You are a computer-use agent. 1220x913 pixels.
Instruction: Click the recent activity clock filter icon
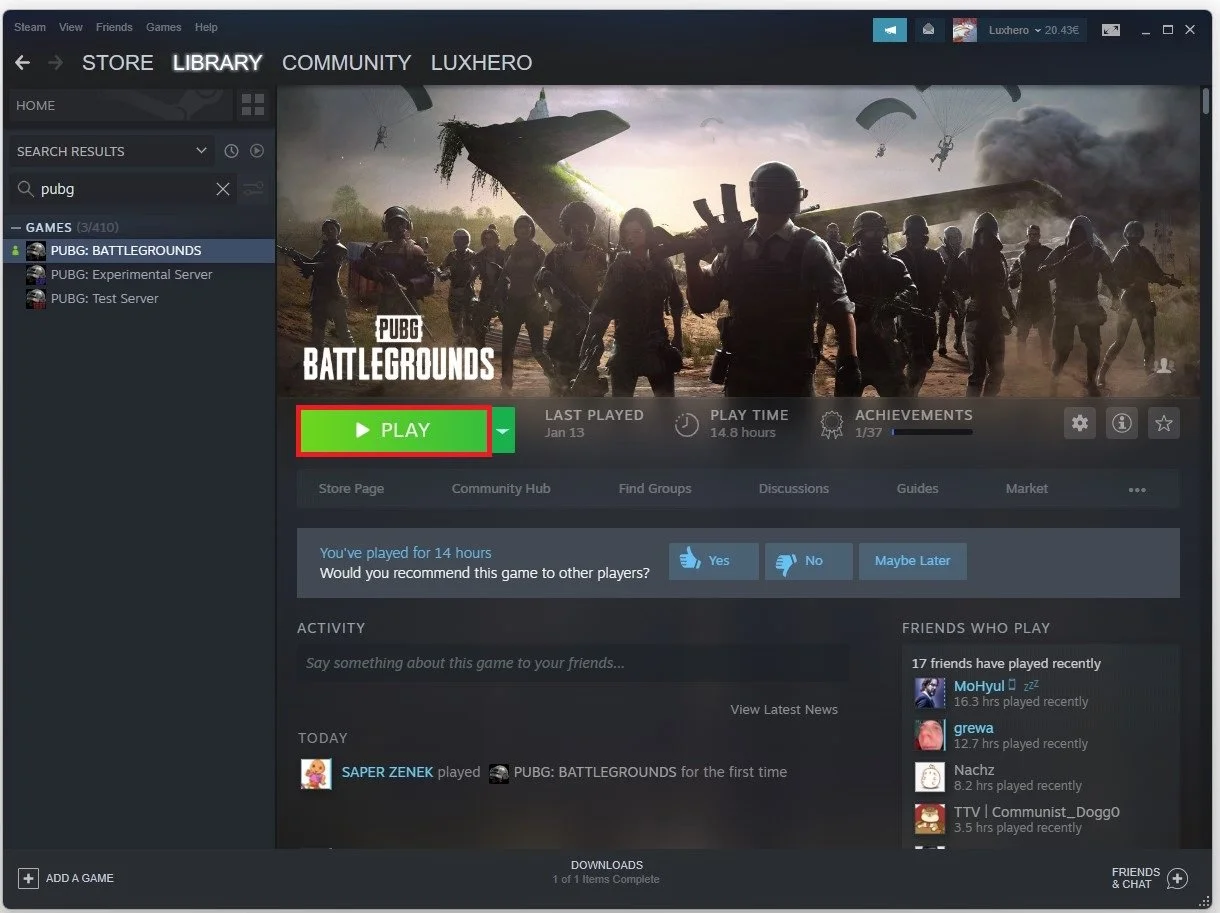[231, 151]
